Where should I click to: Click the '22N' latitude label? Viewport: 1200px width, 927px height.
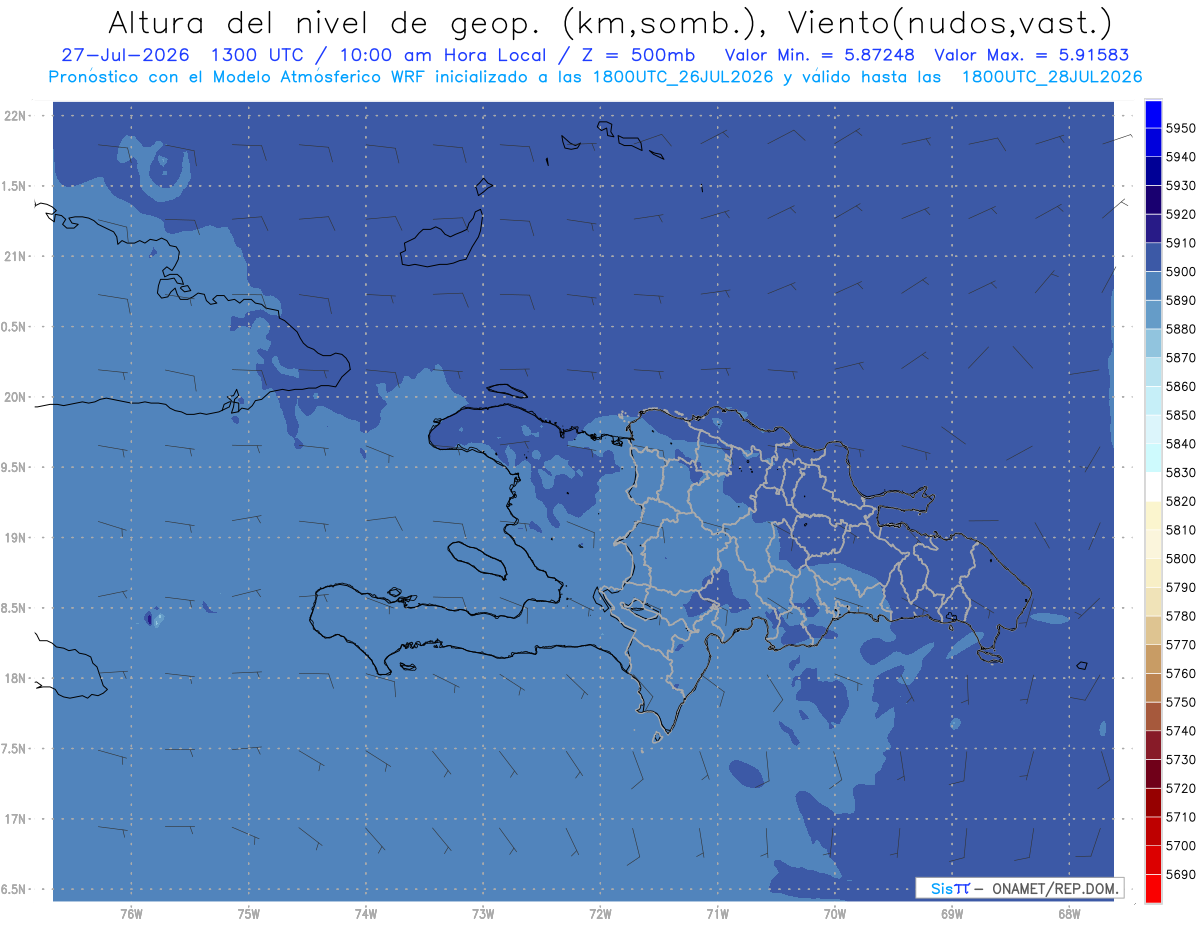click(x=17, y=116)
